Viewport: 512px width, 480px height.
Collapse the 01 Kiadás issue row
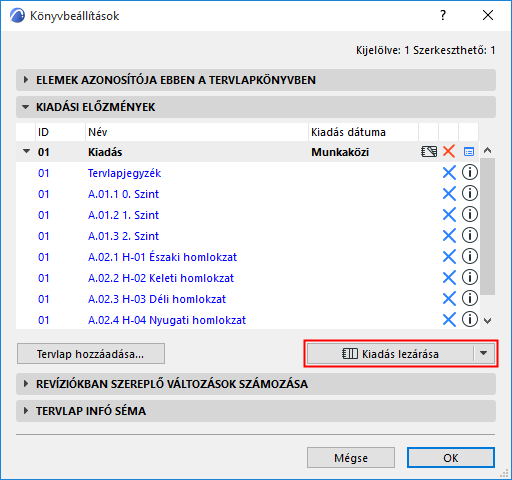(x=26, y=152)
